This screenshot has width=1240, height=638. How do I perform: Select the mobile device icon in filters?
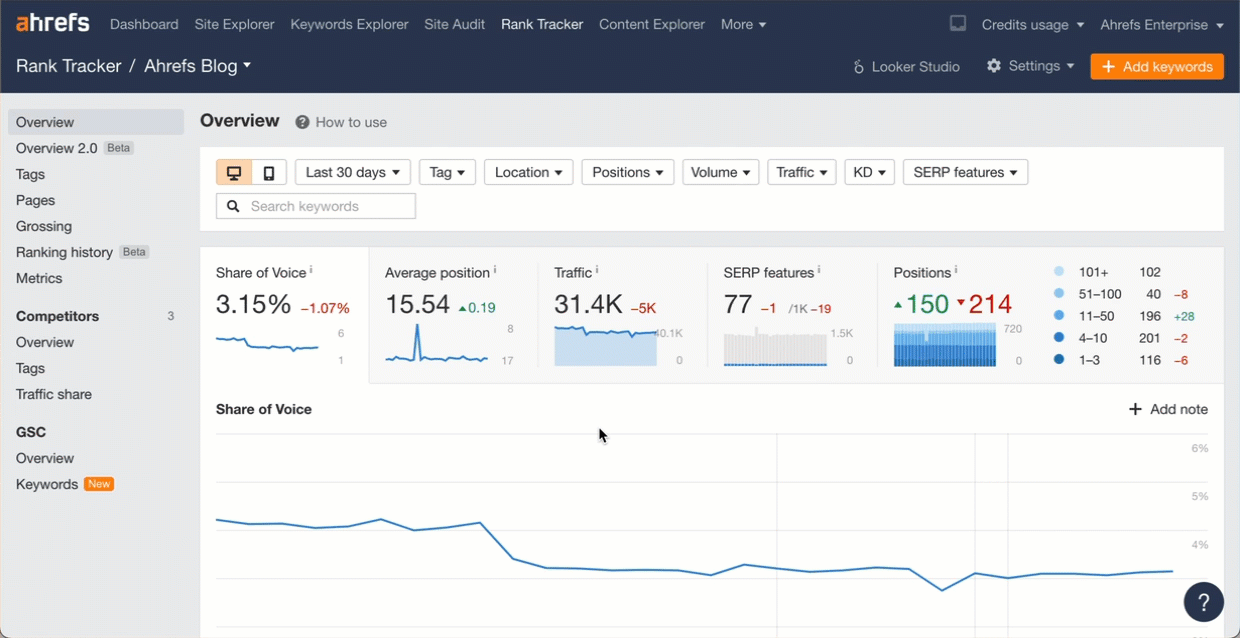click(x=266, y=171)
